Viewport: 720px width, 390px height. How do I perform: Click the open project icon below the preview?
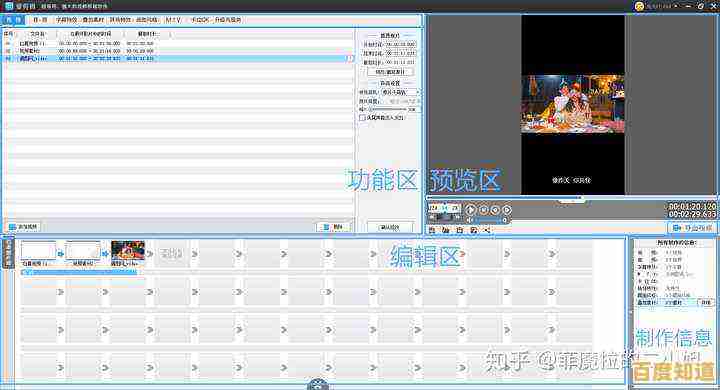click(446, 230)
